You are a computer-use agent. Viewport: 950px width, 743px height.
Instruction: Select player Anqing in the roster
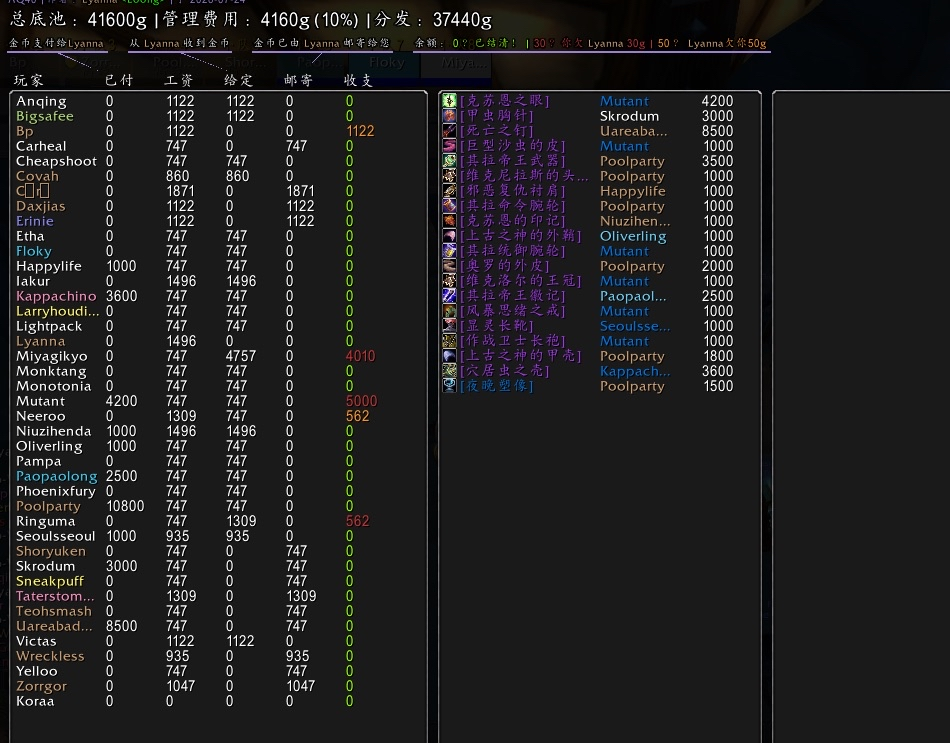(x=41, y=101)
